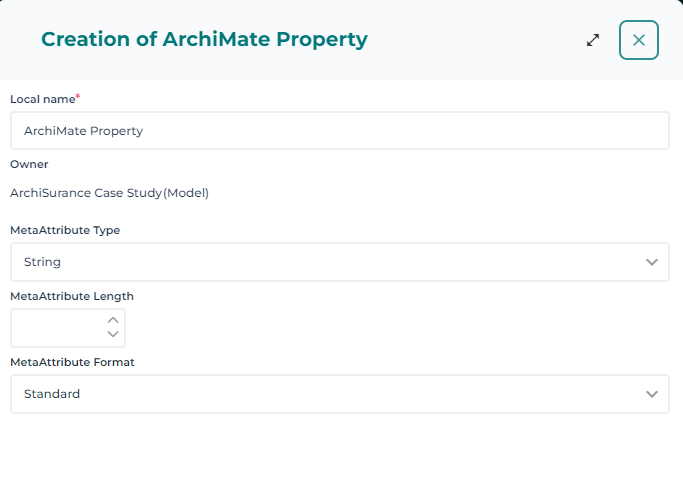
Task: Click the red required asterisk
Action: [78, 97]
